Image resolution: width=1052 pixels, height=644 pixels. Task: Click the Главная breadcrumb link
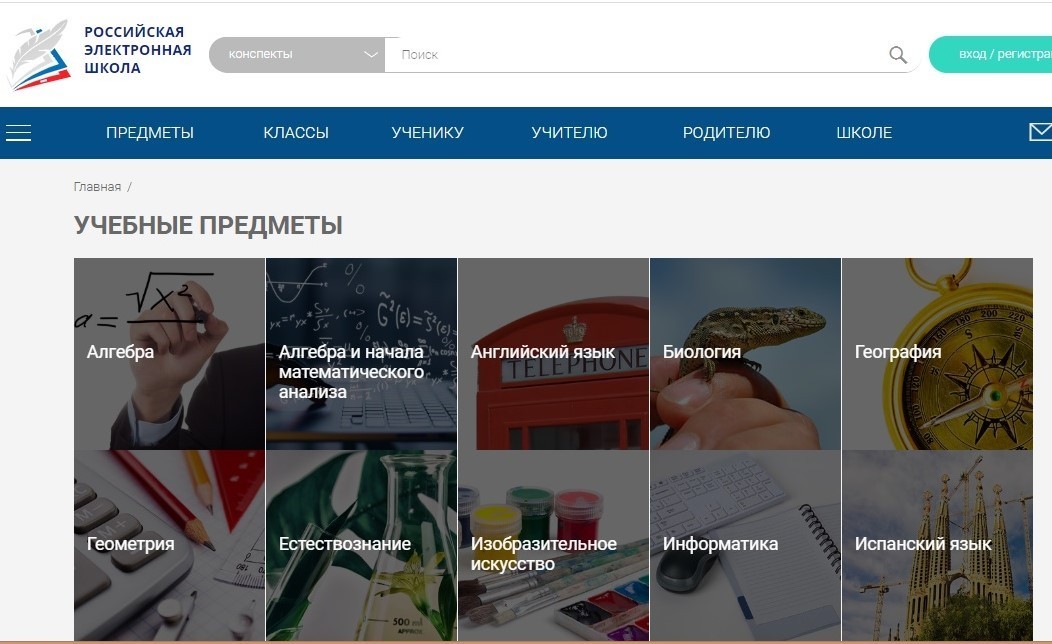pos(97,186)
